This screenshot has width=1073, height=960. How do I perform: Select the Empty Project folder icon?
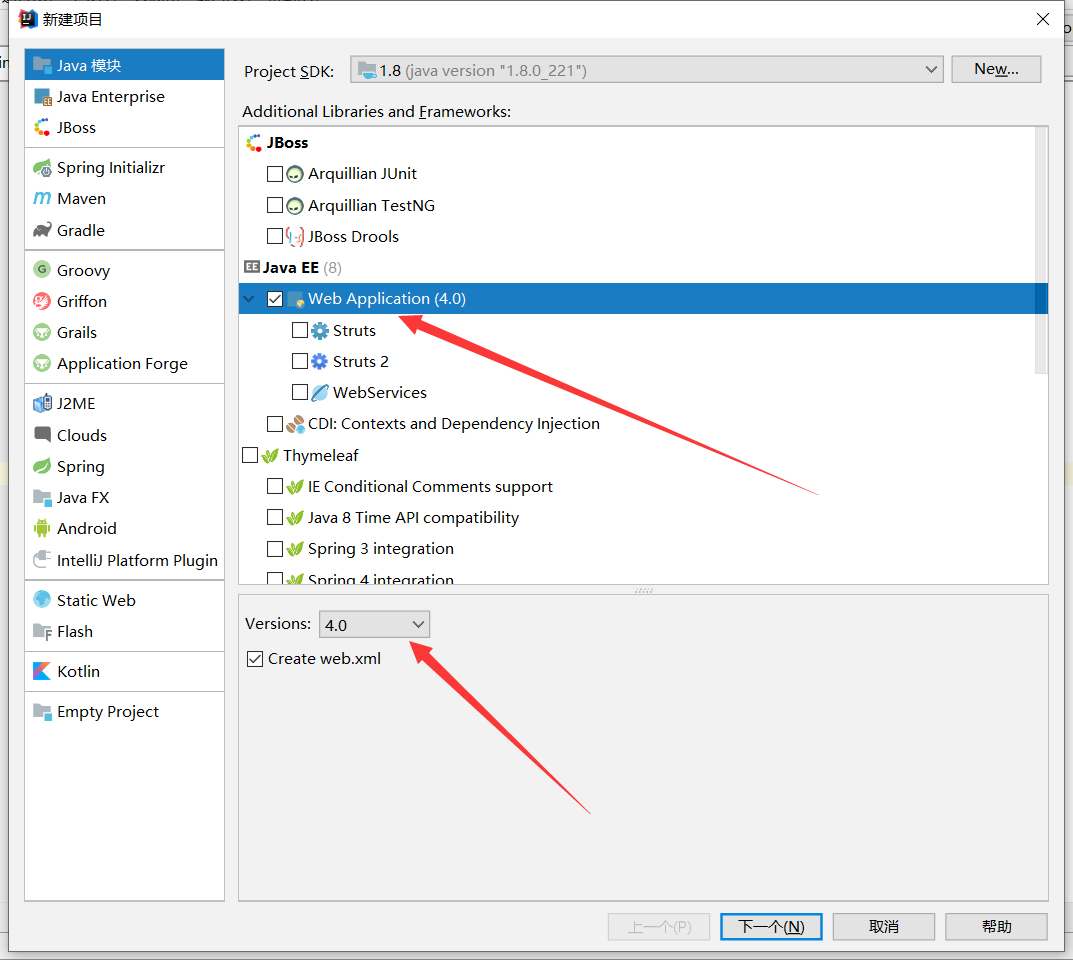click(42, 712)
